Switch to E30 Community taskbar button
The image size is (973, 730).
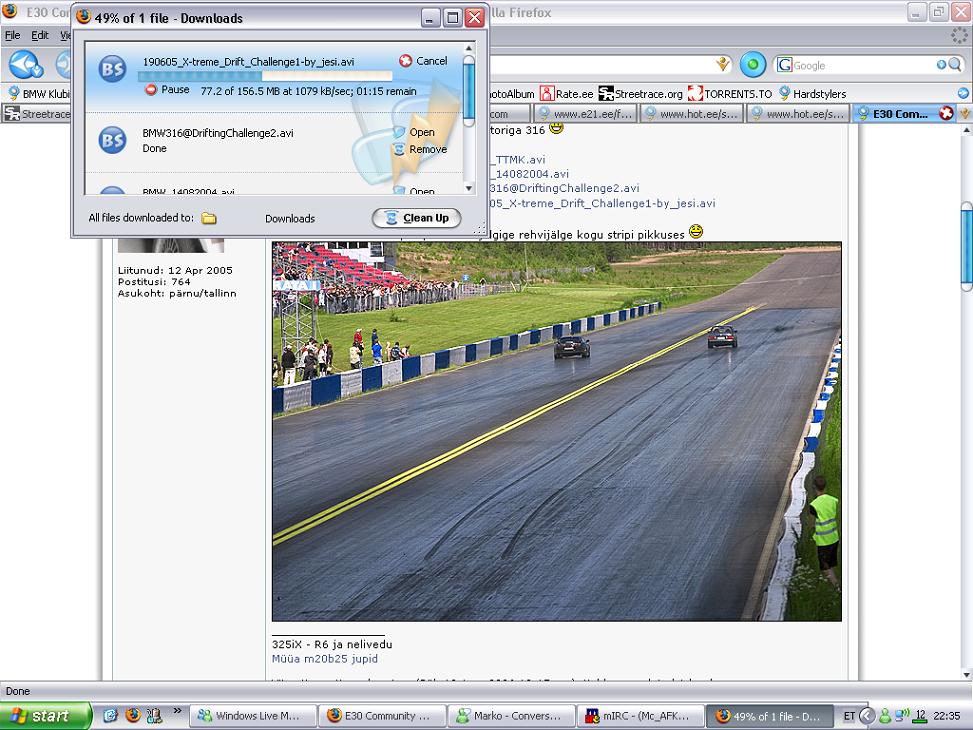382,716
